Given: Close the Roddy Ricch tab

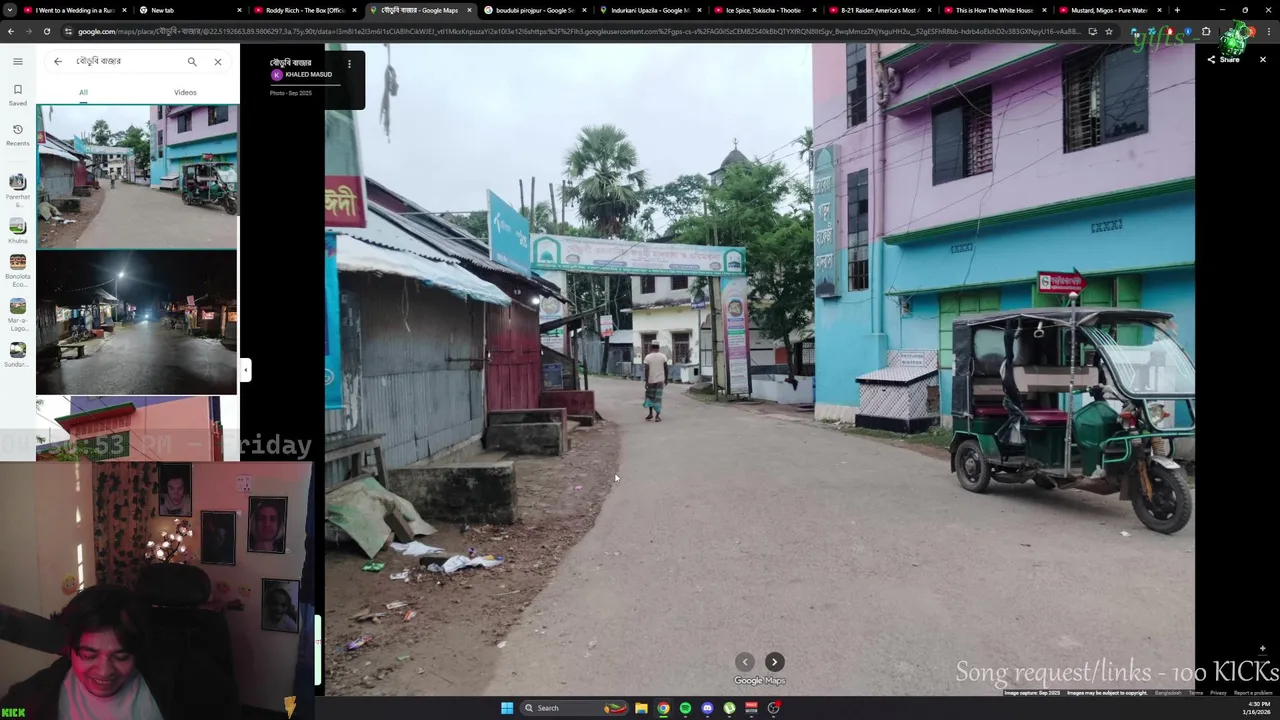Looking at the screenshot, I should [354, 10].
